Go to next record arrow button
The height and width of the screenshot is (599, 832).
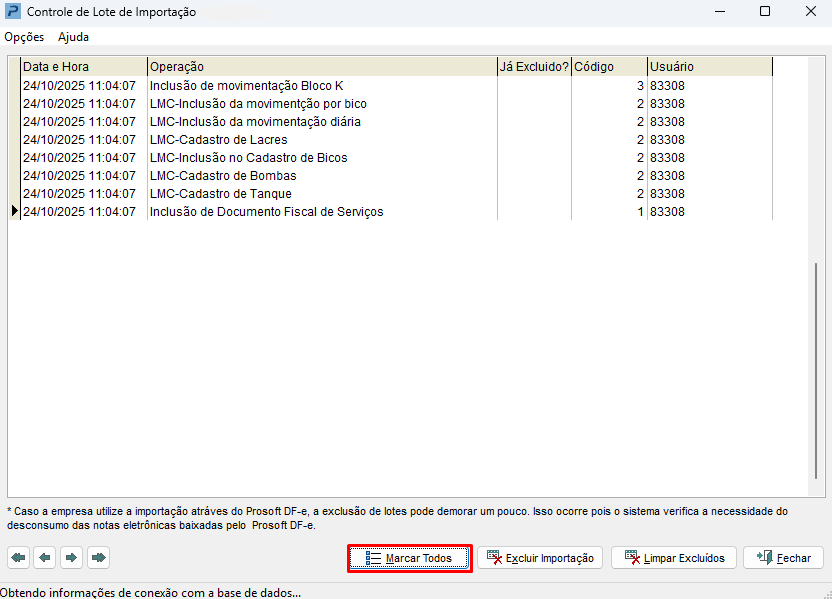tap(72, 558)
